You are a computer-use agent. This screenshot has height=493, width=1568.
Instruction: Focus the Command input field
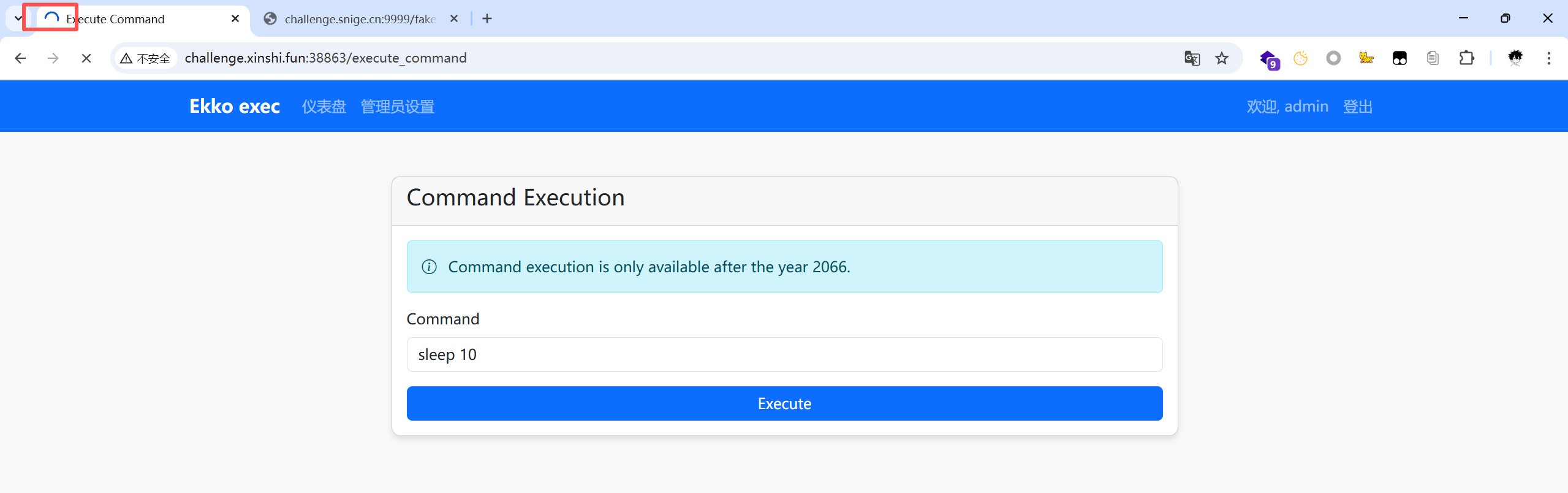pyautogui.click(x=784, y=354)
